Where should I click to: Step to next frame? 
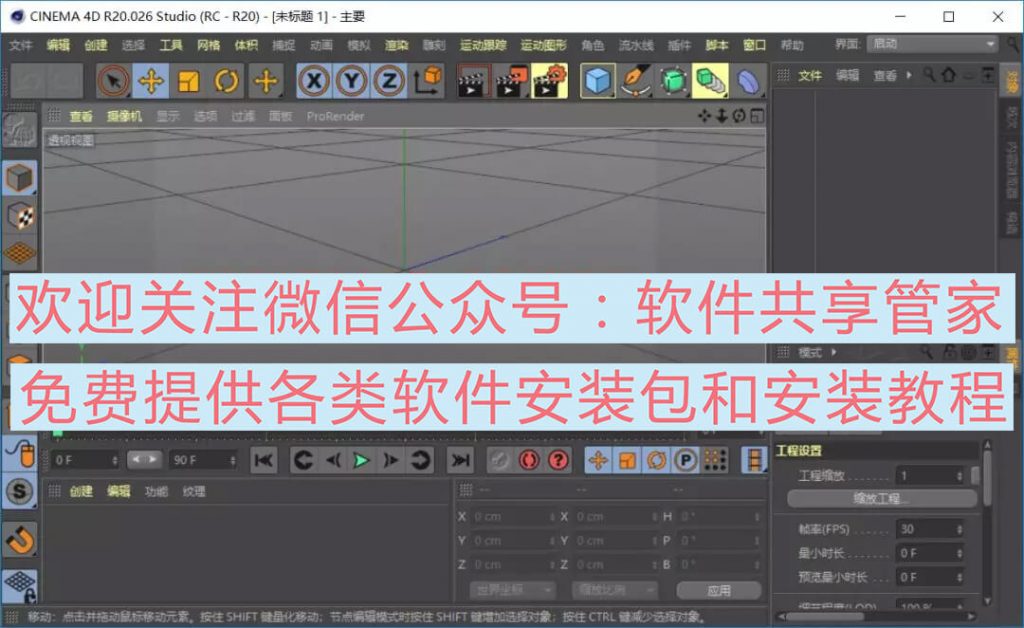(x=389, y=460)
